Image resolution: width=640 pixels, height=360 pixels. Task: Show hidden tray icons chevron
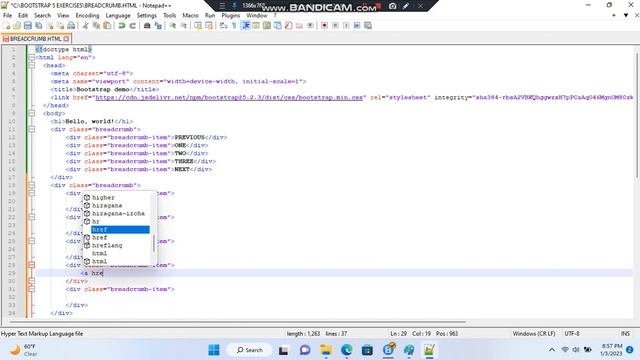[552, 350]
